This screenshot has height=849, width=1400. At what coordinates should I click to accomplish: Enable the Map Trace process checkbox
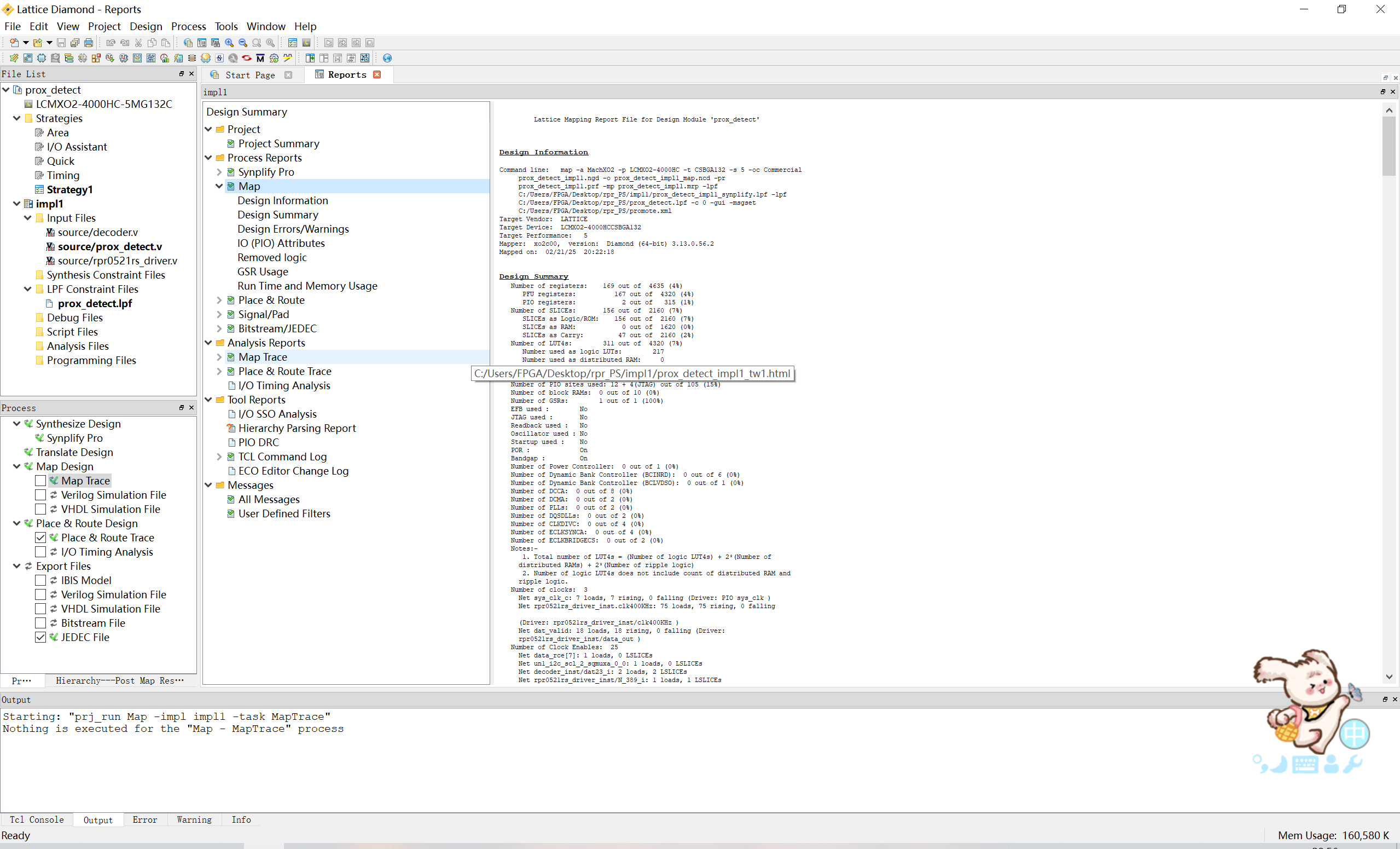coord(40,481)
